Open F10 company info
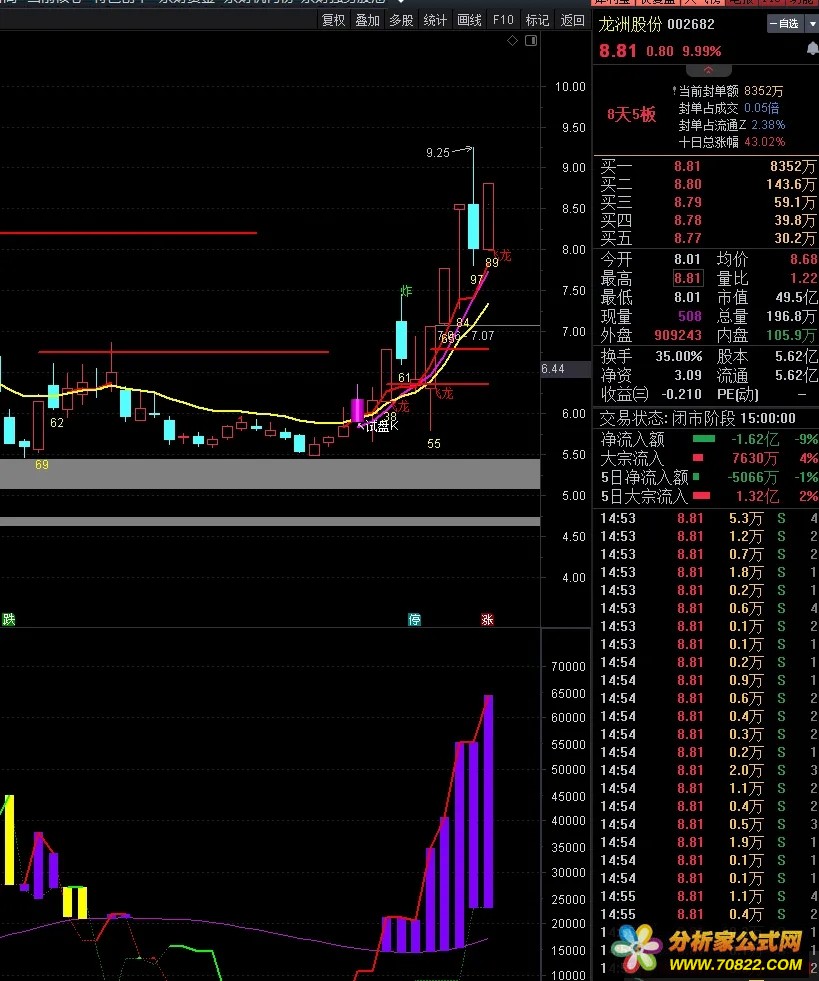Viewport: 819px width, 981px height. point(503,20)
